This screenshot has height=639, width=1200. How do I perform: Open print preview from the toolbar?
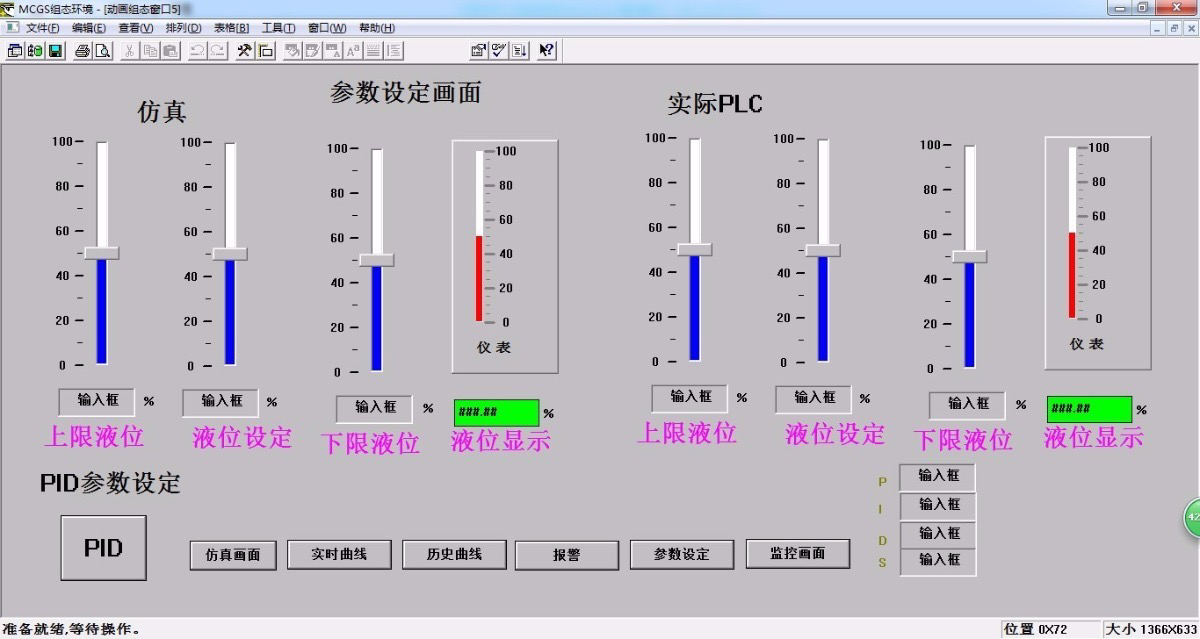103,50
